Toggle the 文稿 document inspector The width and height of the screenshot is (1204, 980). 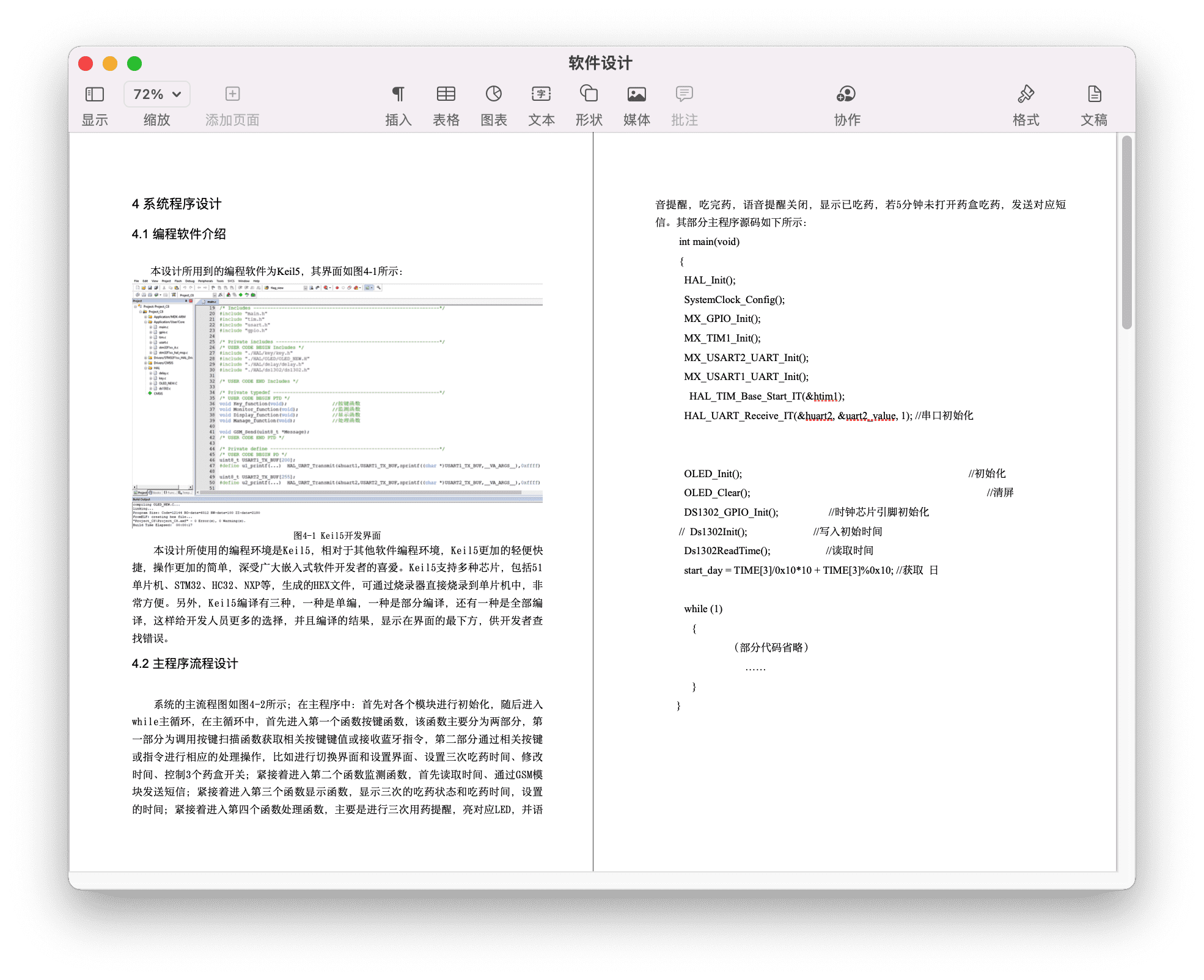[1094, 93]
